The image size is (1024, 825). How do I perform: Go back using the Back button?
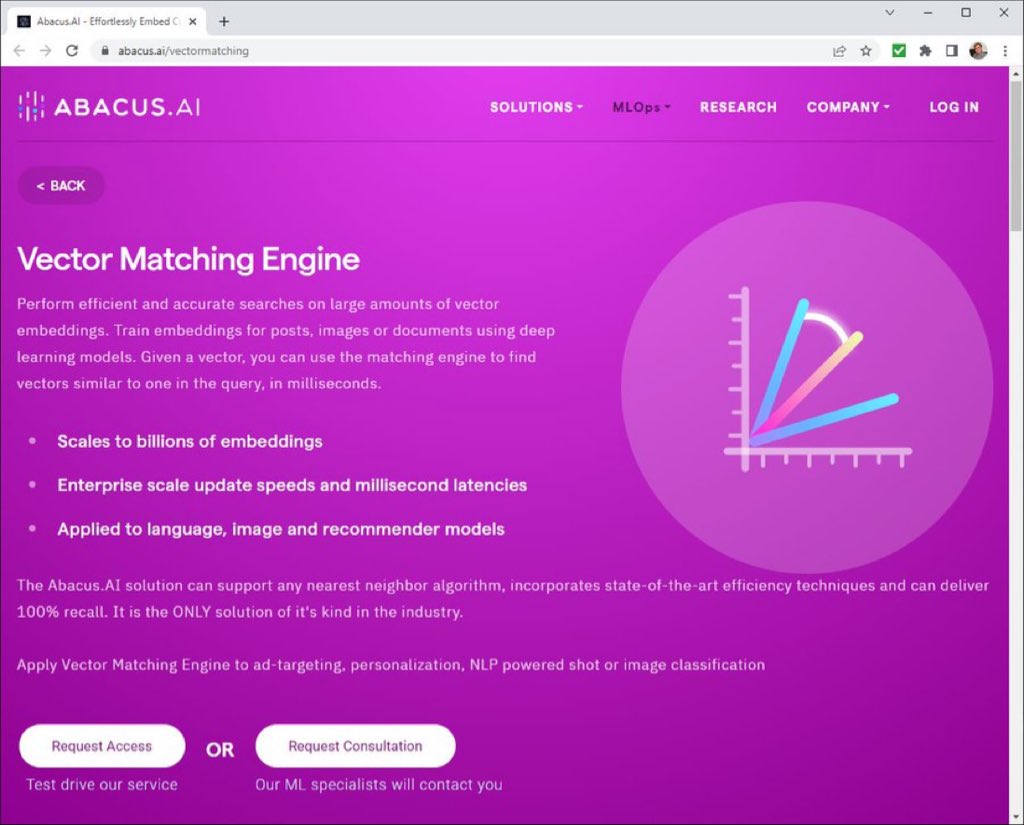61,186
